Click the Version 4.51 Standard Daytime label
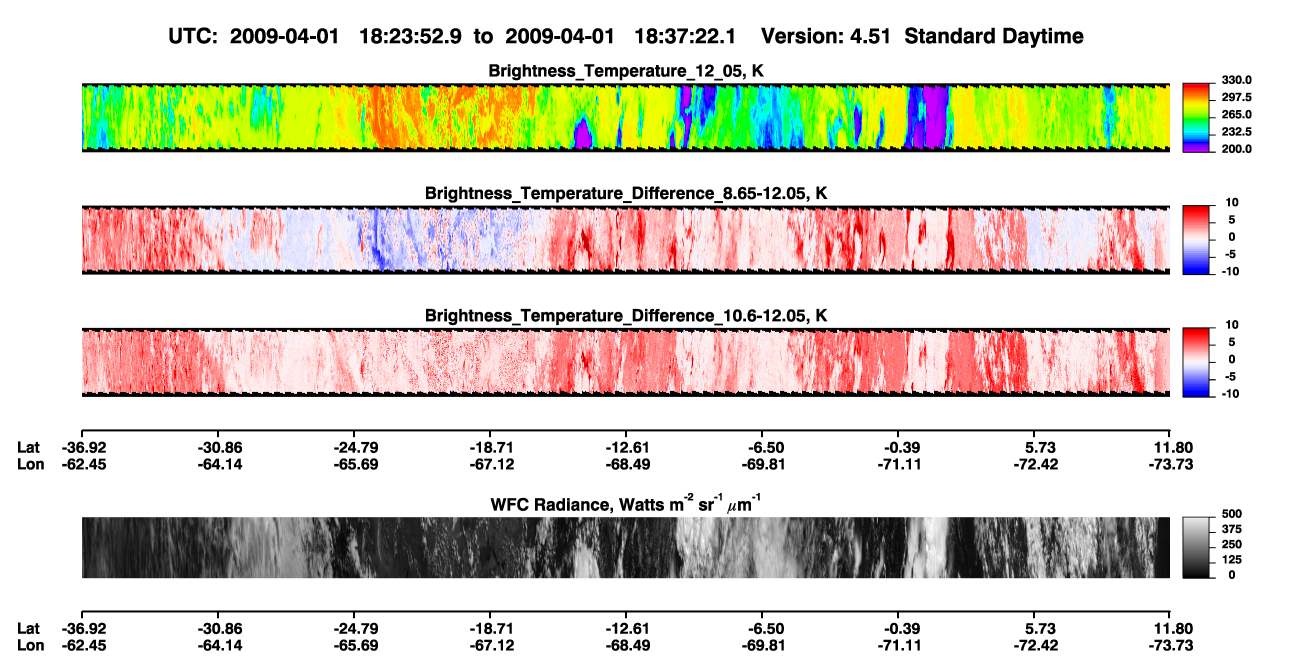 tap(922, 36)
